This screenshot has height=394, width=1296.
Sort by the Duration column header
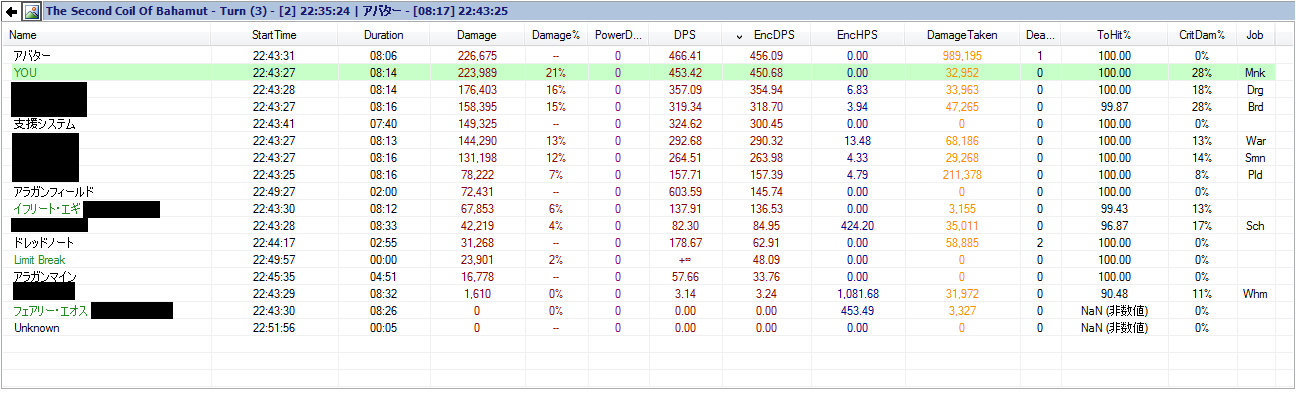[x=384, y=35]
